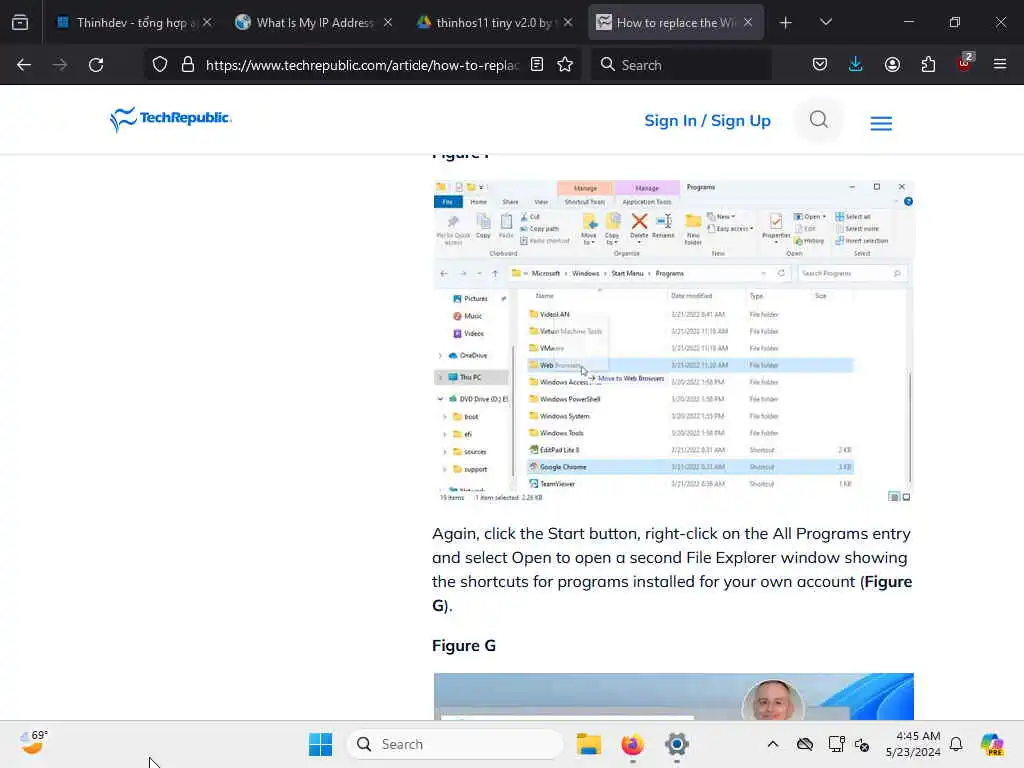Open the Firefox downloads panel
1024x768 pixels.
point(856,65)
